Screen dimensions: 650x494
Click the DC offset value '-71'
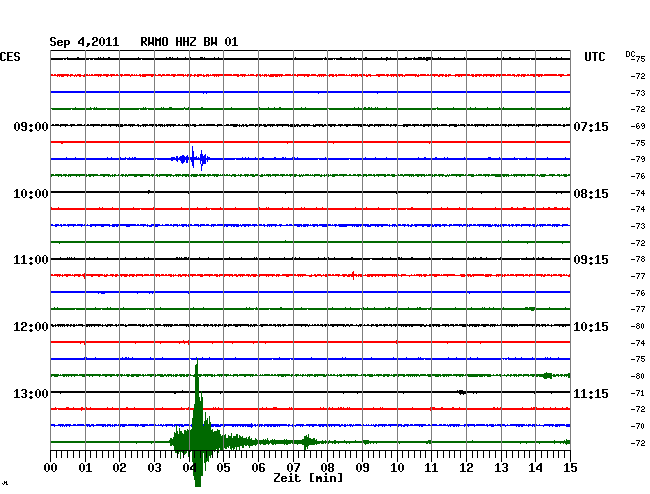[x=638, y=393]
